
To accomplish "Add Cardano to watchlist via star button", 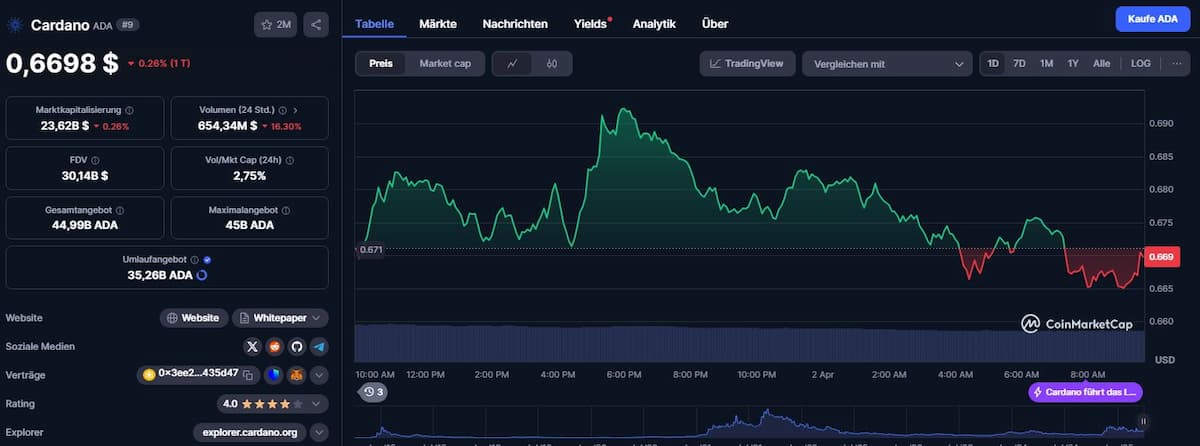I will (275, 24).
